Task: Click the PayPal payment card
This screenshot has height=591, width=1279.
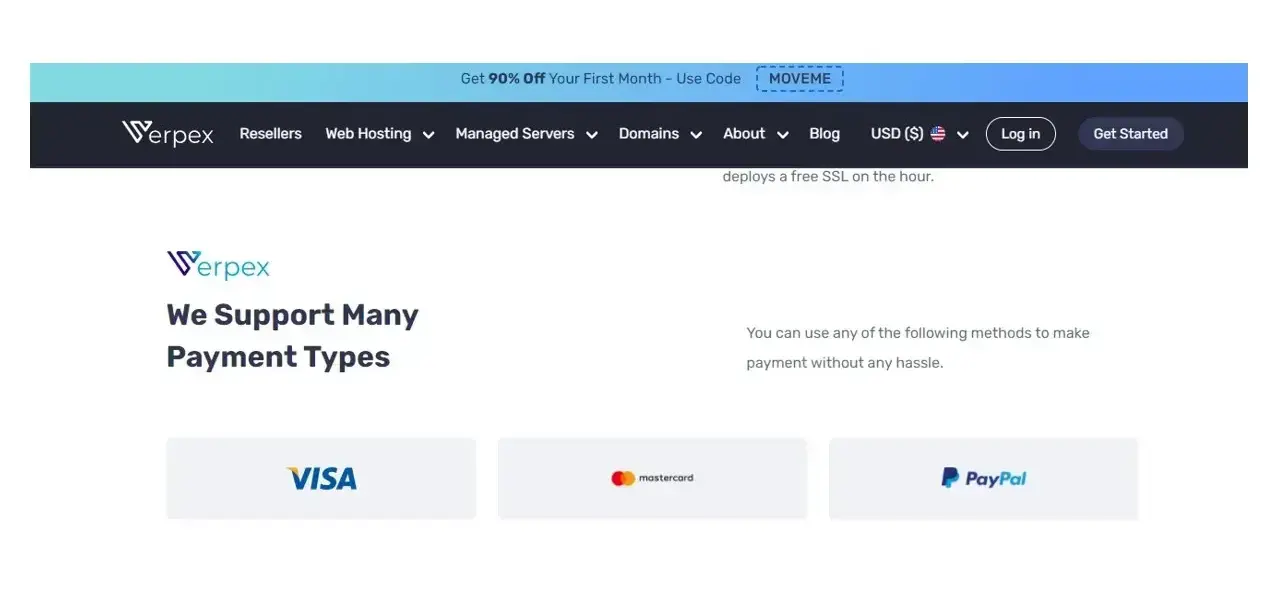Action: click(983, 478)
